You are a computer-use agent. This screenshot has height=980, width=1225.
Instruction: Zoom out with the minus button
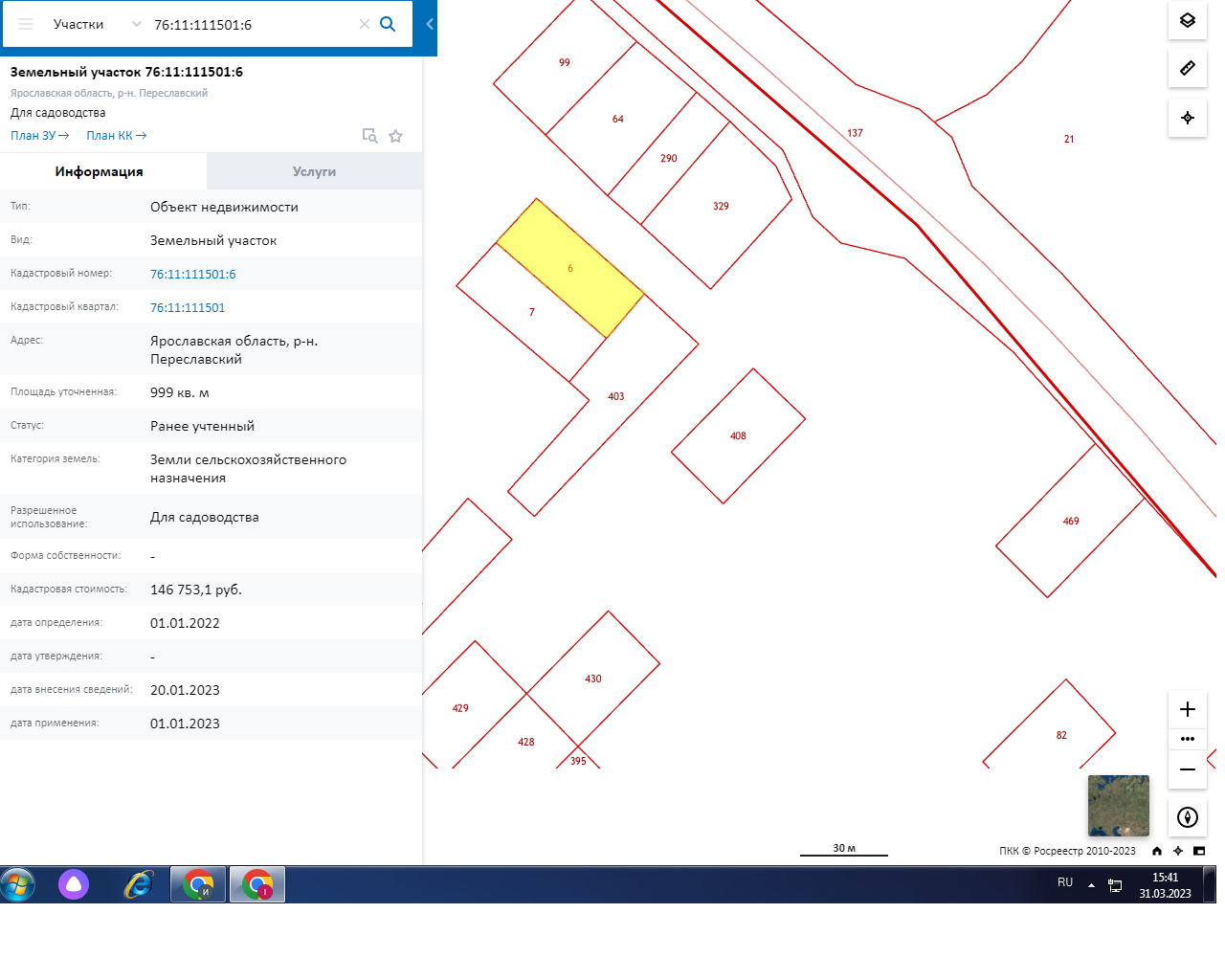click(1188, 769)
